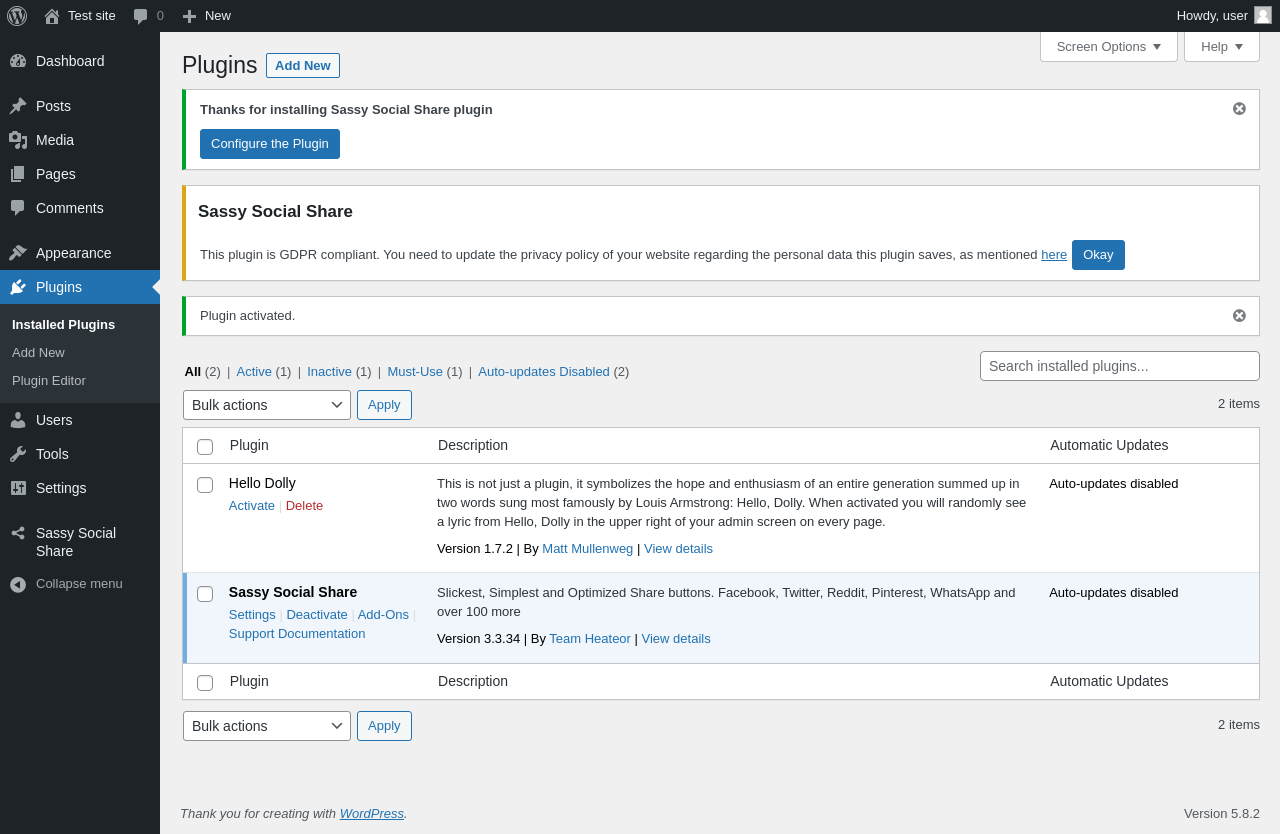
Task: Tick the Sassy Social Share plugin checkbox
Action: [x=205, y=594]
